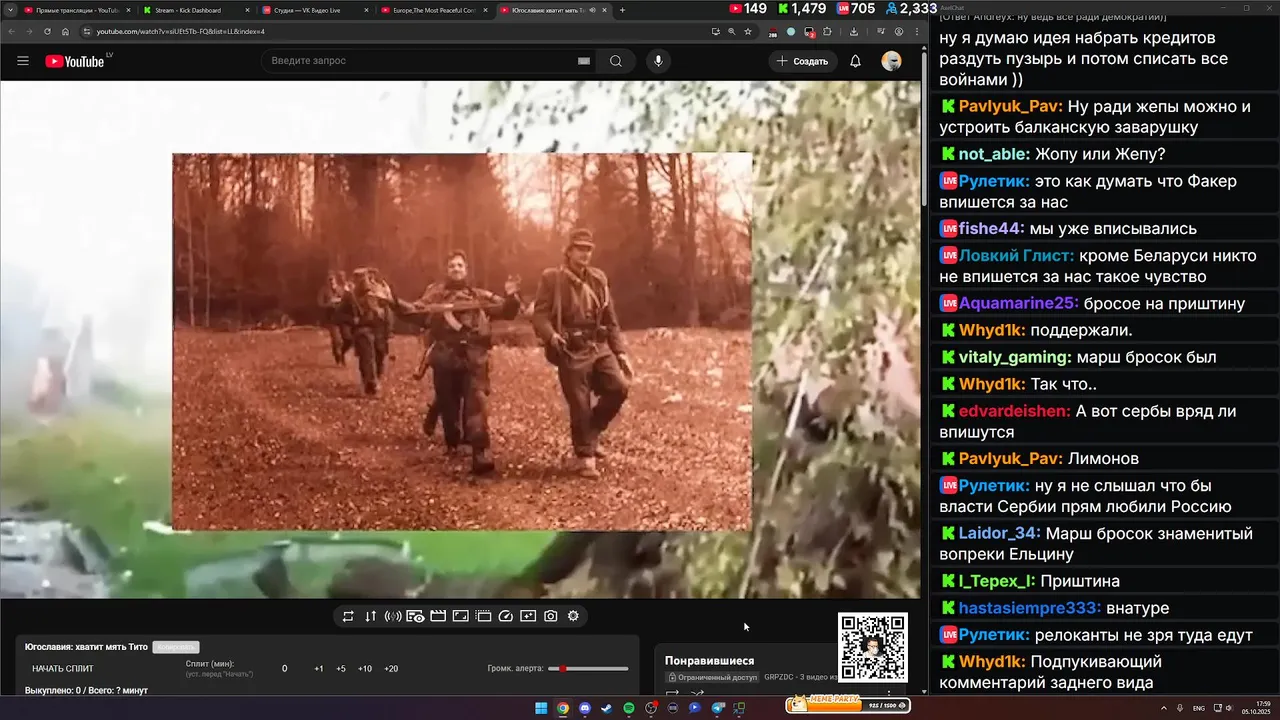Click the dashed-top window icon in player toolbar
The width and height of the screenshot is (1280, 720).
tap(483, 616)
